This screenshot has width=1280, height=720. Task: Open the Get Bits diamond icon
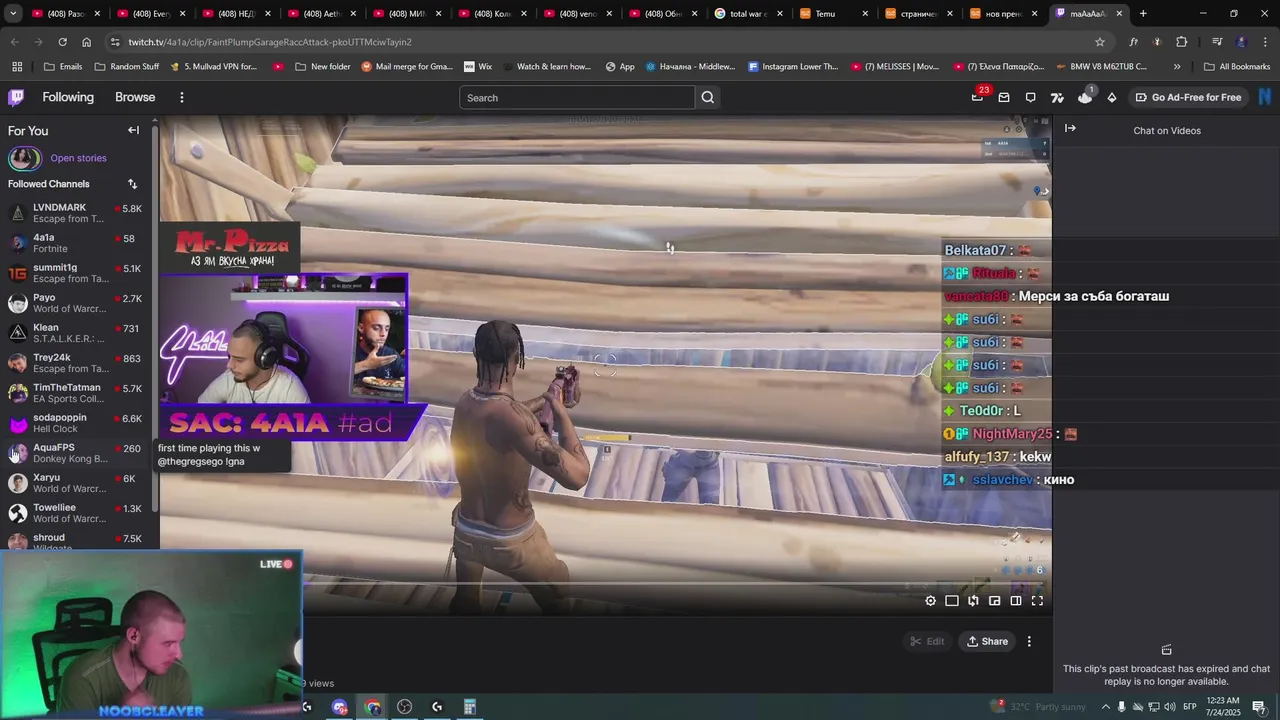pyautogui.click(x=1111, y=97)
